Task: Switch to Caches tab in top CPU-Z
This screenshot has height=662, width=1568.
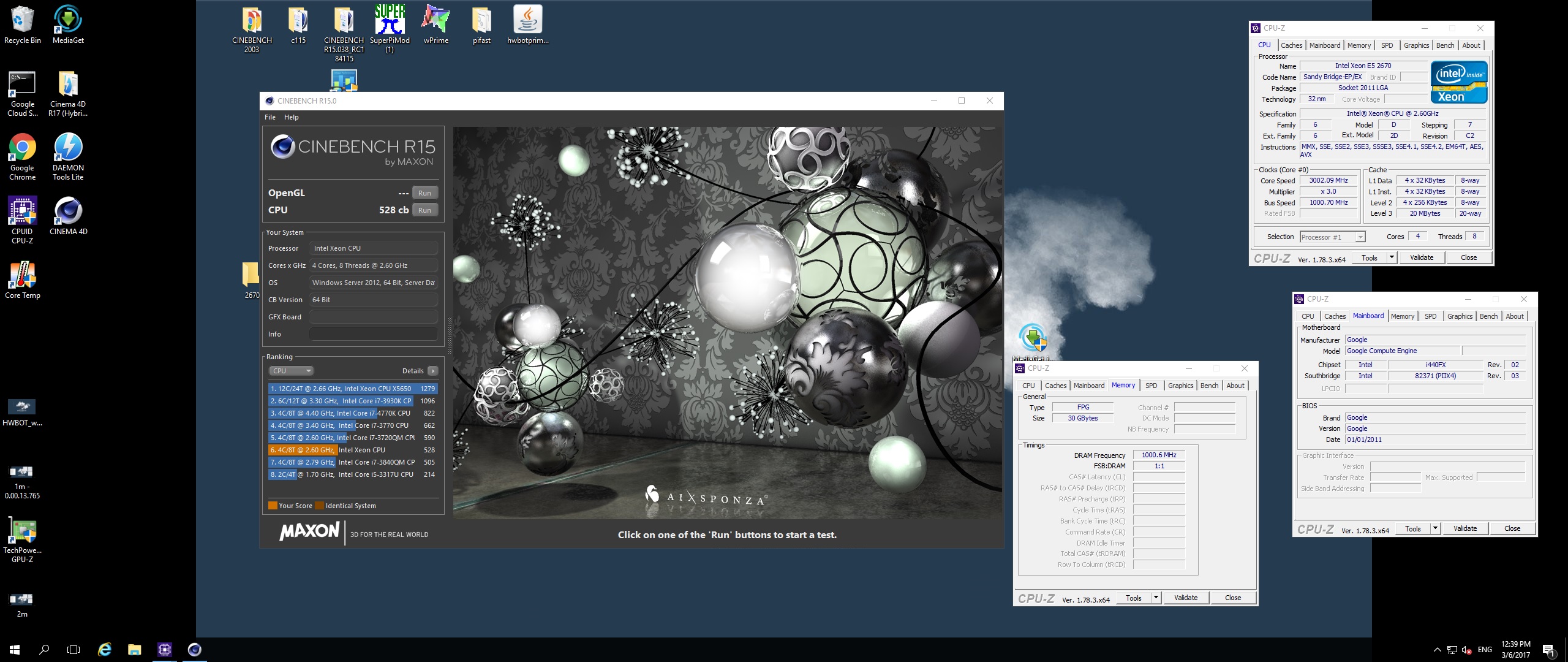Action: [1291, 45]
